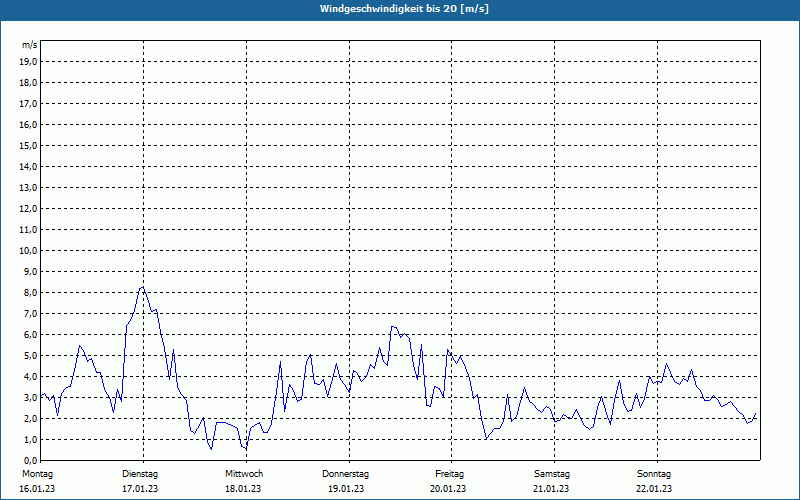
Task: Click the 2,0 y-axis label
Action: 30,418
